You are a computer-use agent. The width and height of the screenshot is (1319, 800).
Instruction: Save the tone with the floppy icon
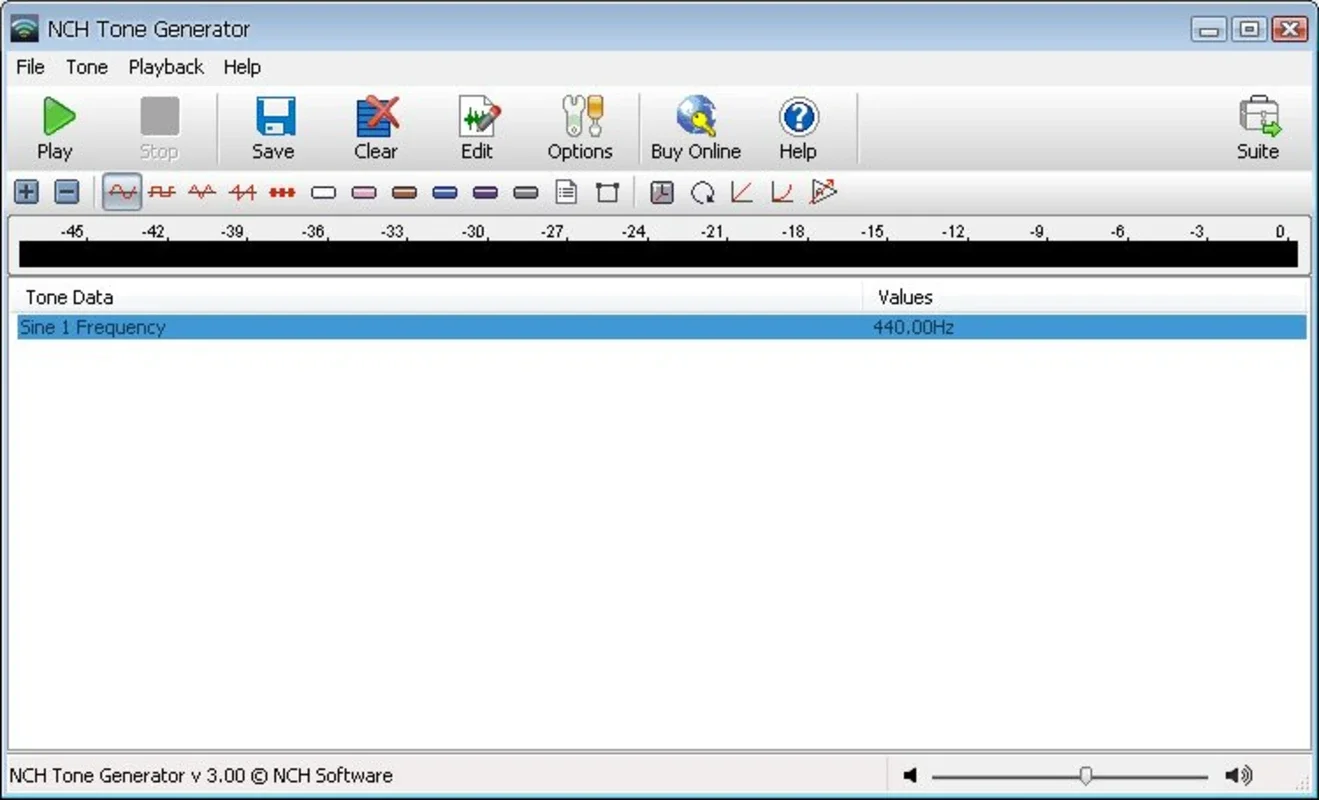pyautogui.click(x=273, y=129)
